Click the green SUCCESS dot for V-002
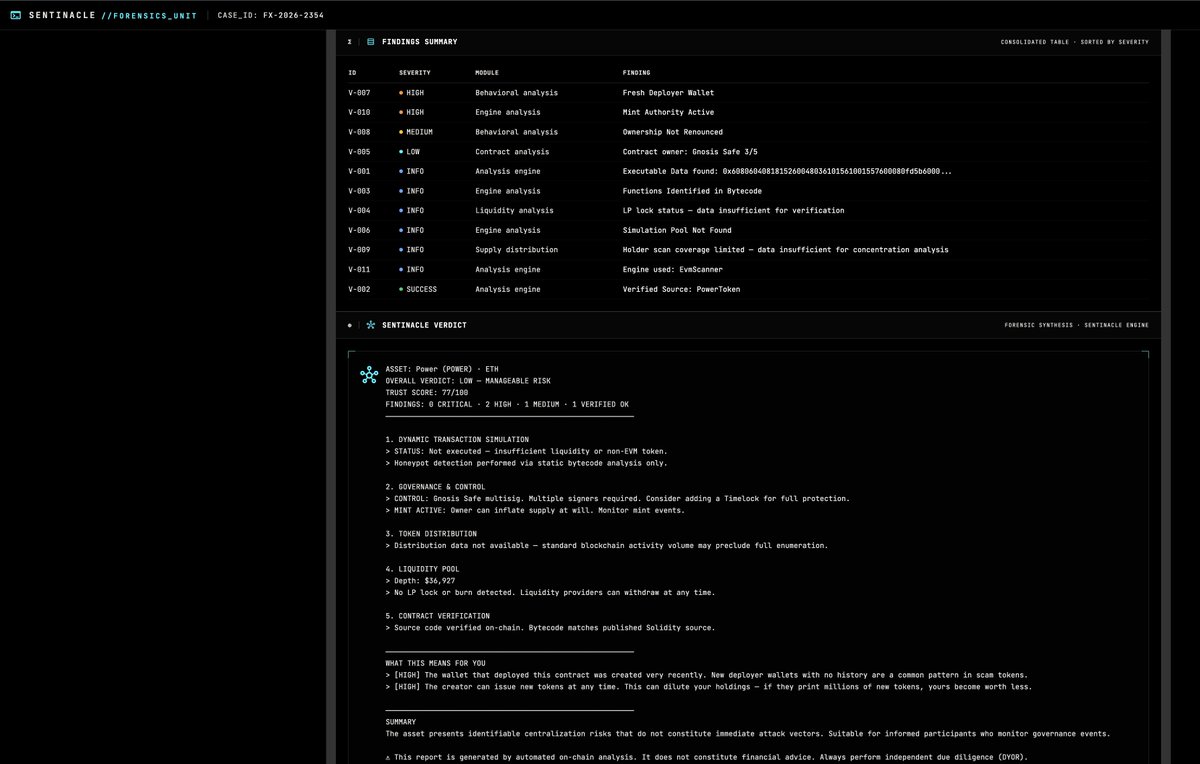Image resolution: width=1200 pixels, height=764 pixels. 401,289
